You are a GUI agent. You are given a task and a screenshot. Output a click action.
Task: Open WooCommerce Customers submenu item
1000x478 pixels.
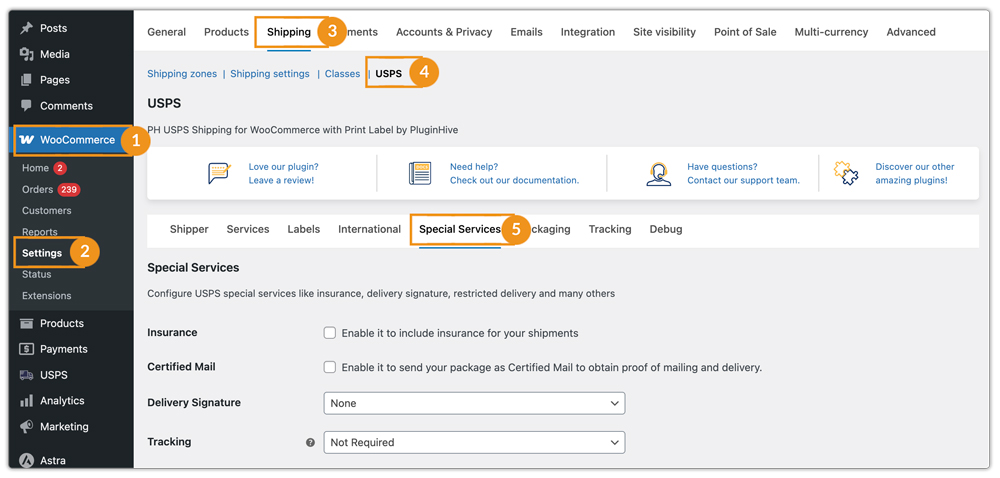47,211
